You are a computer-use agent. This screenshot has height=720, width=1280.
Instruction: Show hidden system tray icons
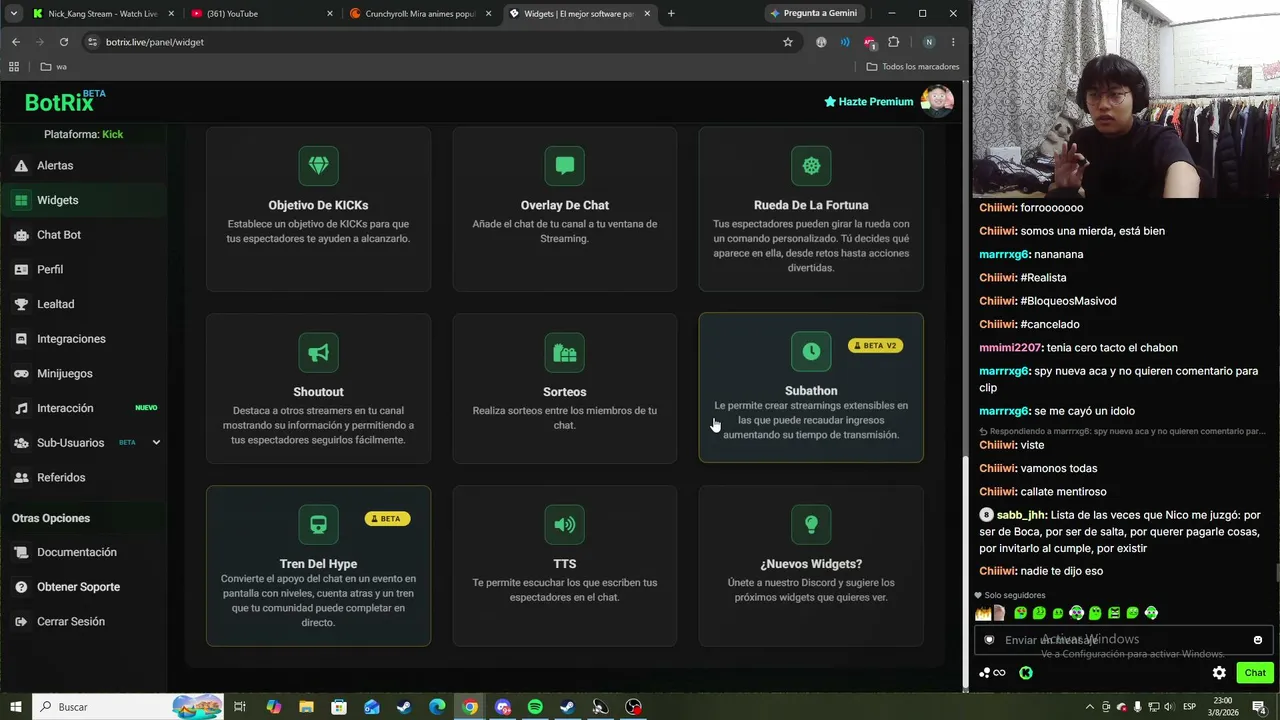(x=1090, y=707)
